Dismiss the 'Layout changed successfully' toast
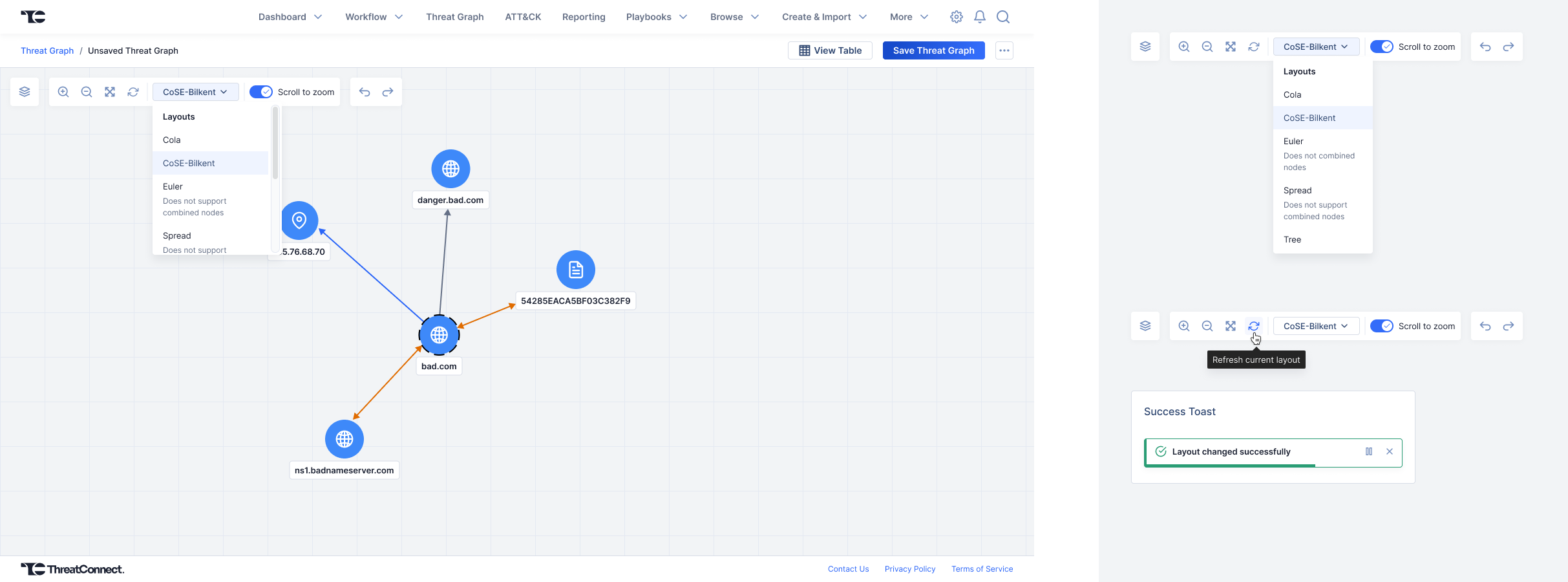 click(x=1390, y=451)
